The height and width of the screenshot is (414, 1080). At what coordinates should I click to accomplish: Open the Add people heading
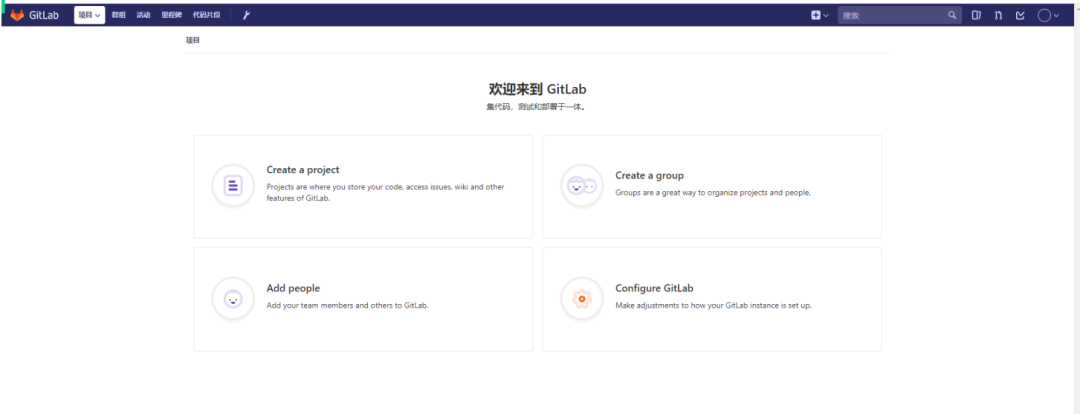[x=293, y=289]
